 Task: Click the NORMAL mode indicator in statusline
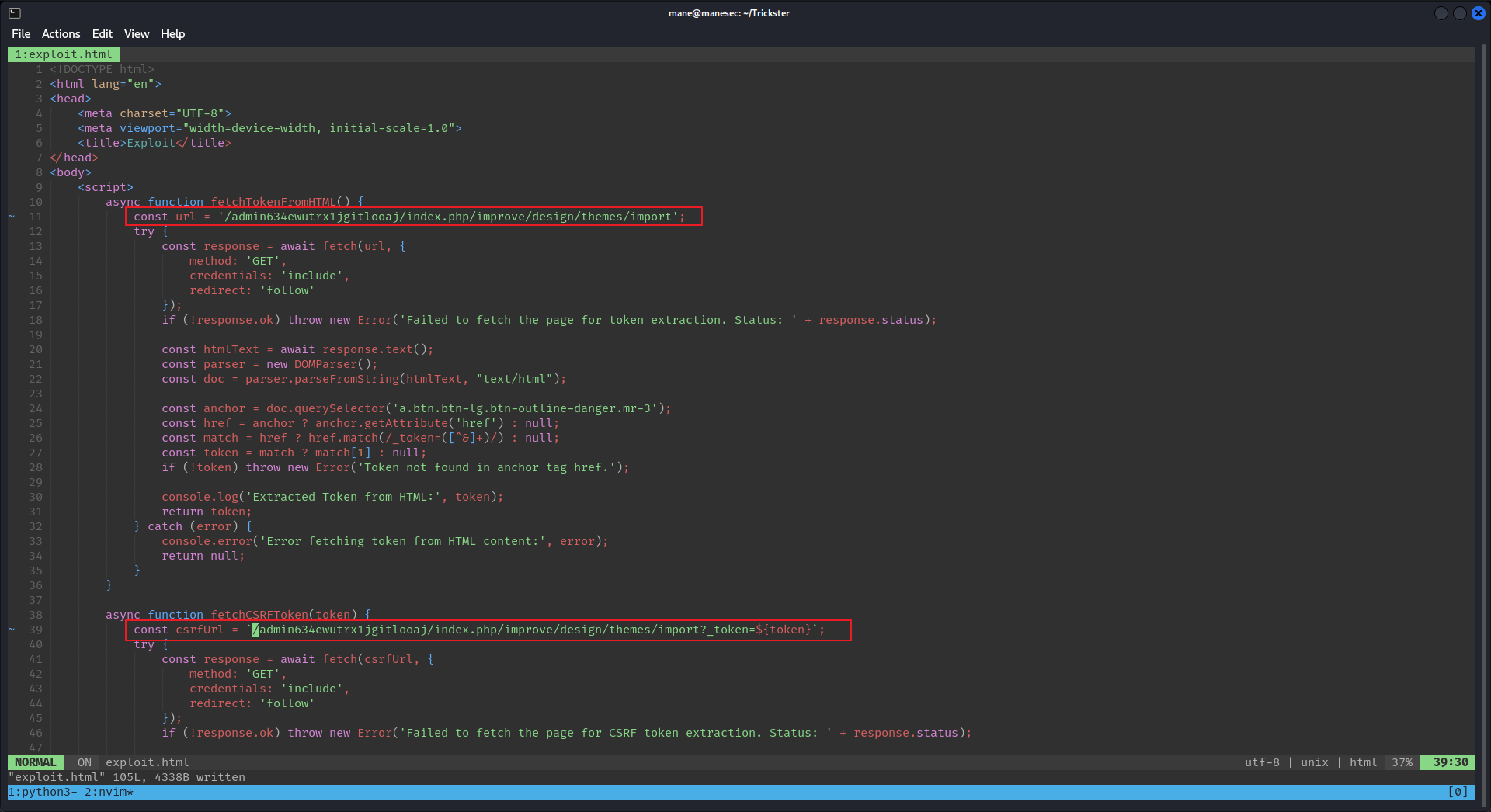(x=36, y=762)
